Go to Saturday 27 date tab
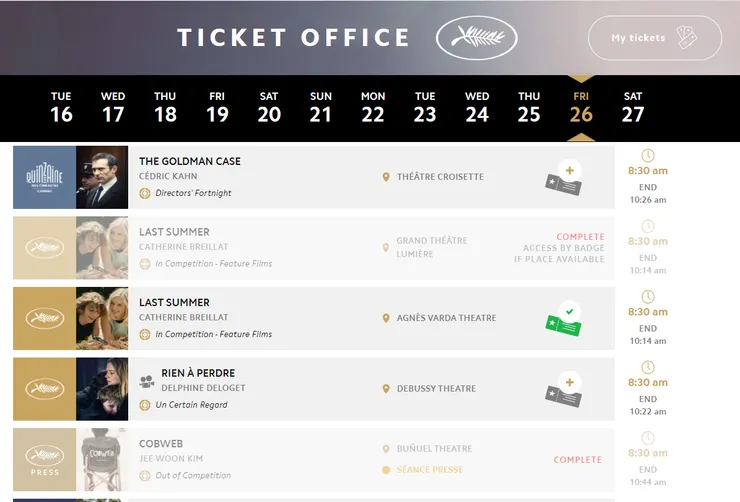Screen dimensions: 740x502 click(x=633, y=107)
